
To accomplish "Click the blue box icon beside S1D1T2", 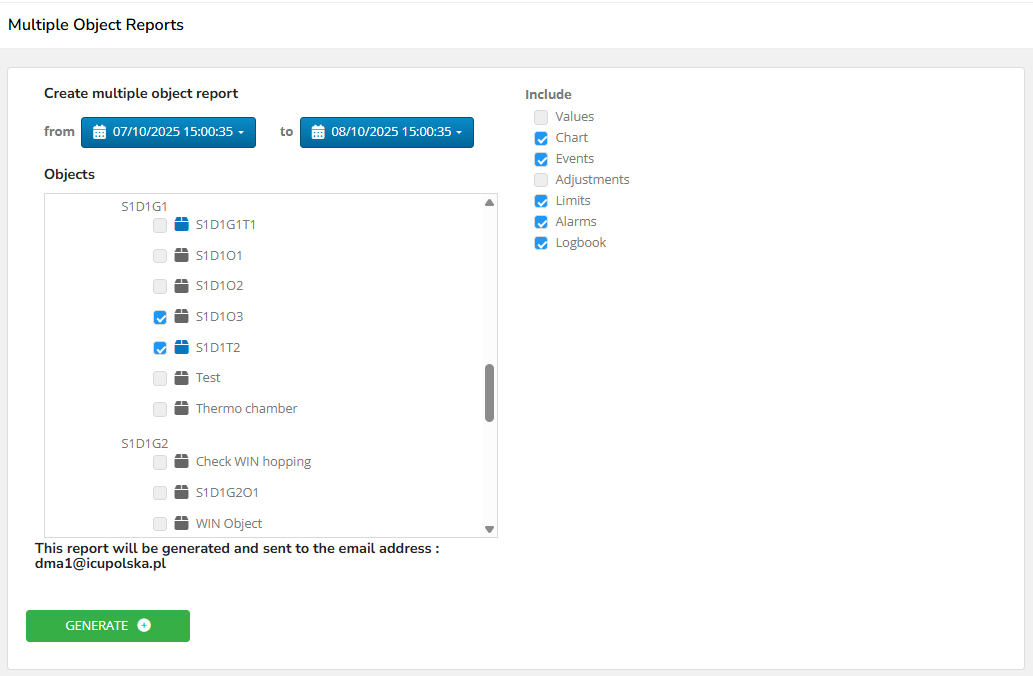I will [181, 348].
